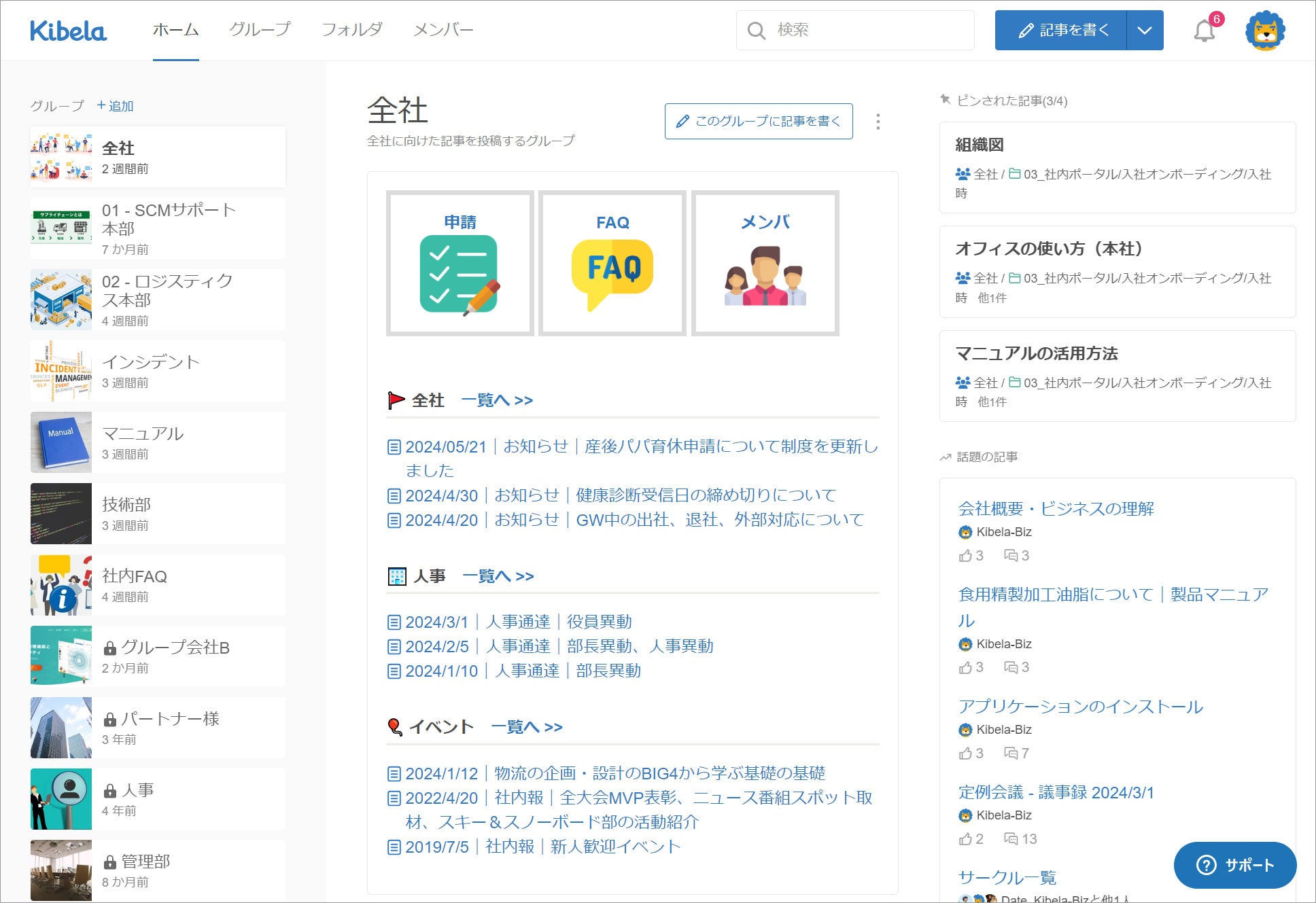Open pinned article オフィスの使い方（本社）
This screenshot has height=903, width=1316.
pyautogui.click(x=1118, y=272)
